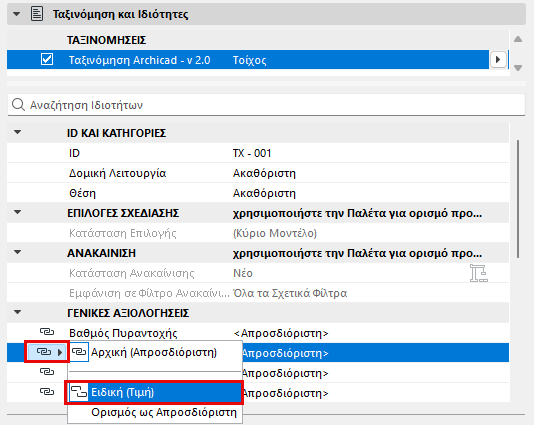Click the Βαθμός Πυραντοχής value <Απροσδιόριστη>
The height and width of the screenshot is (425, 534).
tap(281, 333)
